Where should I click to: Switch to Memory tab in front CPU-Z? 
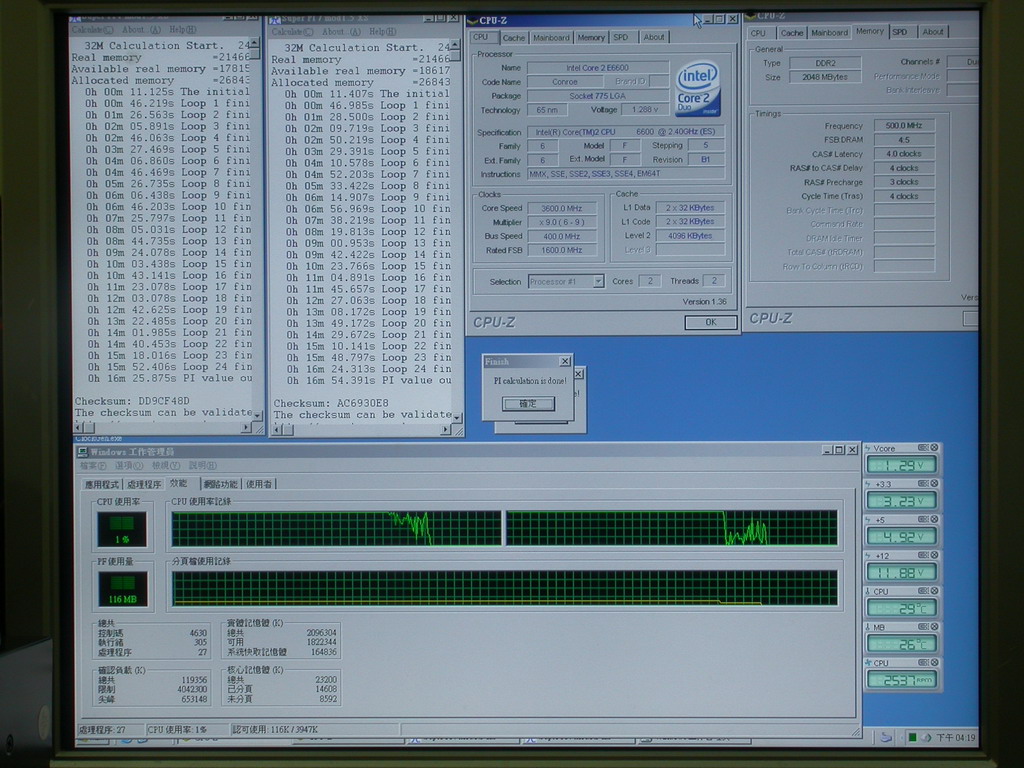pos(590,38)
